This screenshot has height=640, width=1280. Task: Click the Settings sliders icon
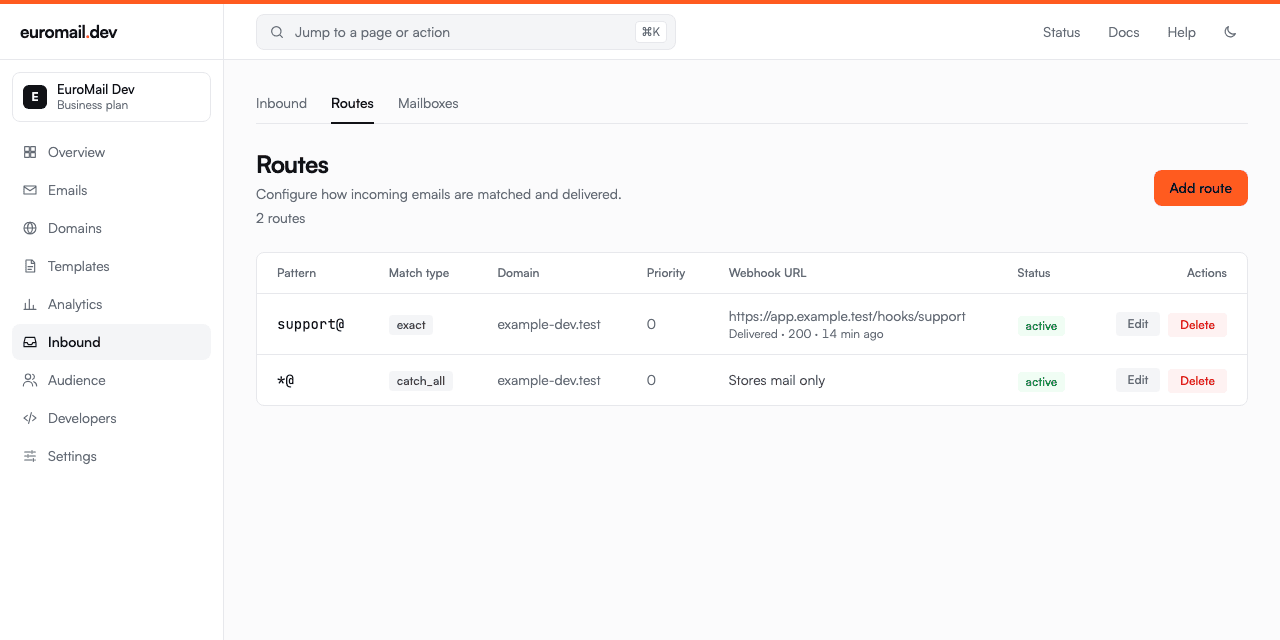[30, 456]
